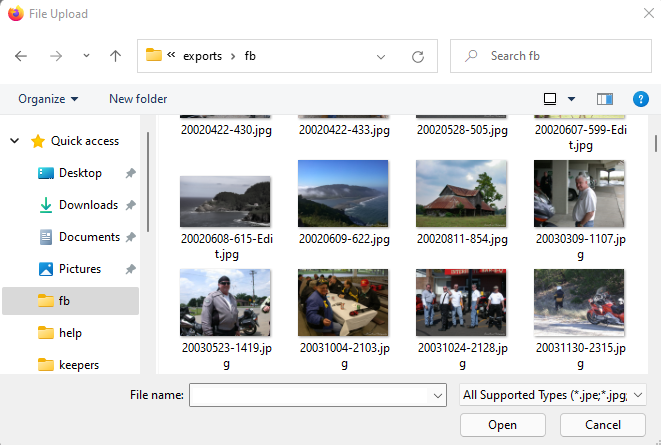Click New folder in the toolbar
Image resolution: width=661 pixels, height=445 pixels.
point(138,99)
